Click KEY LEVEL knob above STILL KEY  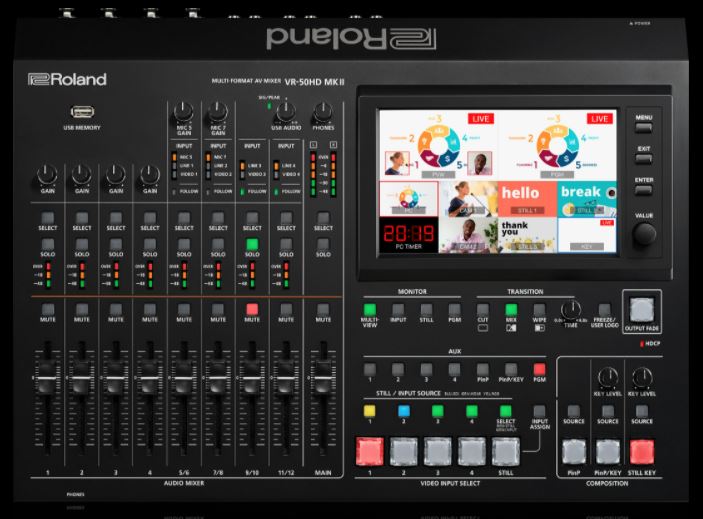click(642, 377)
